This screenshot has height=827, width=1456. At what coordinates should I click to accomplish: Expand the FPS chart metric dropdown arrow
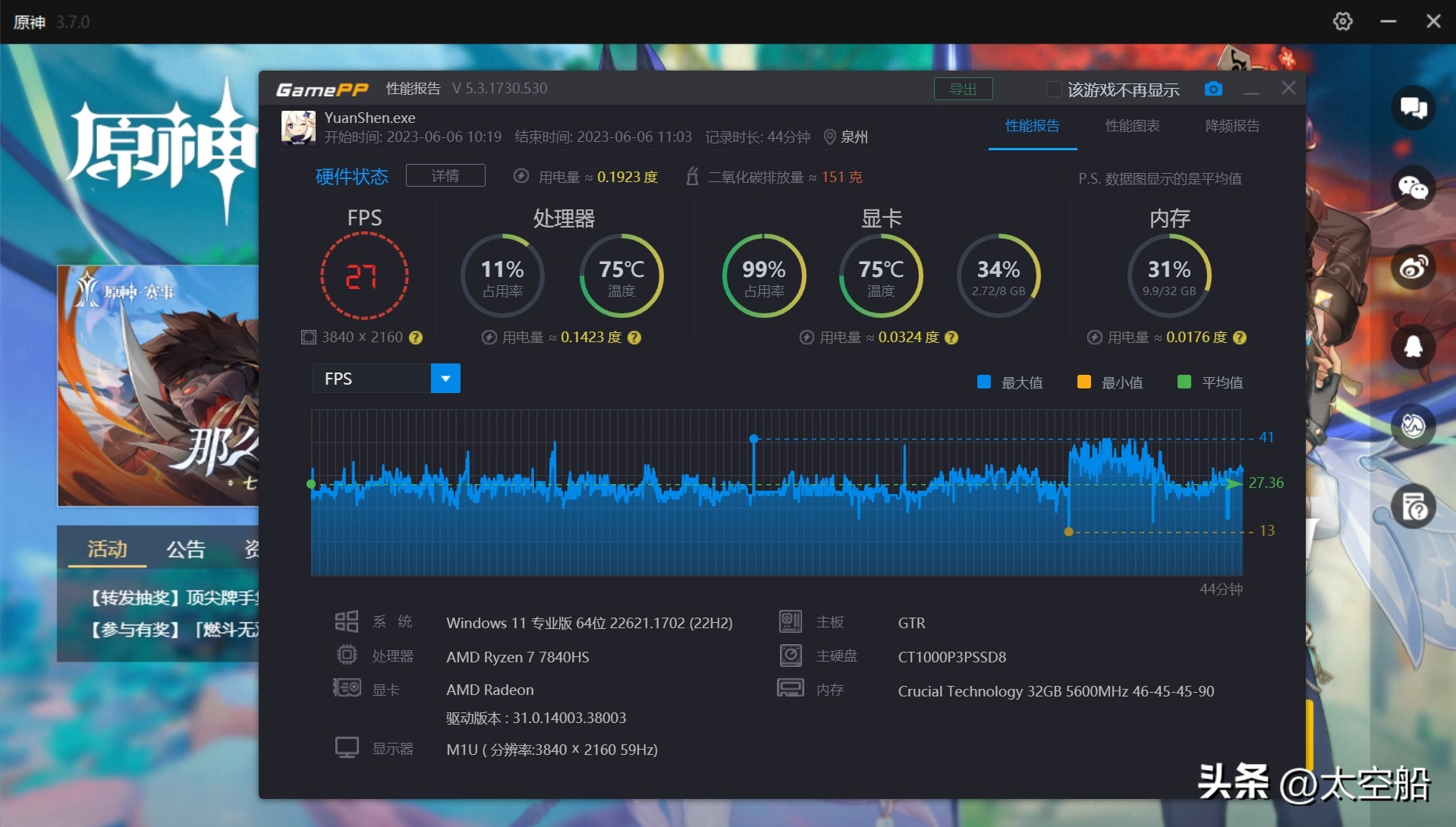(x=445, y=379)
